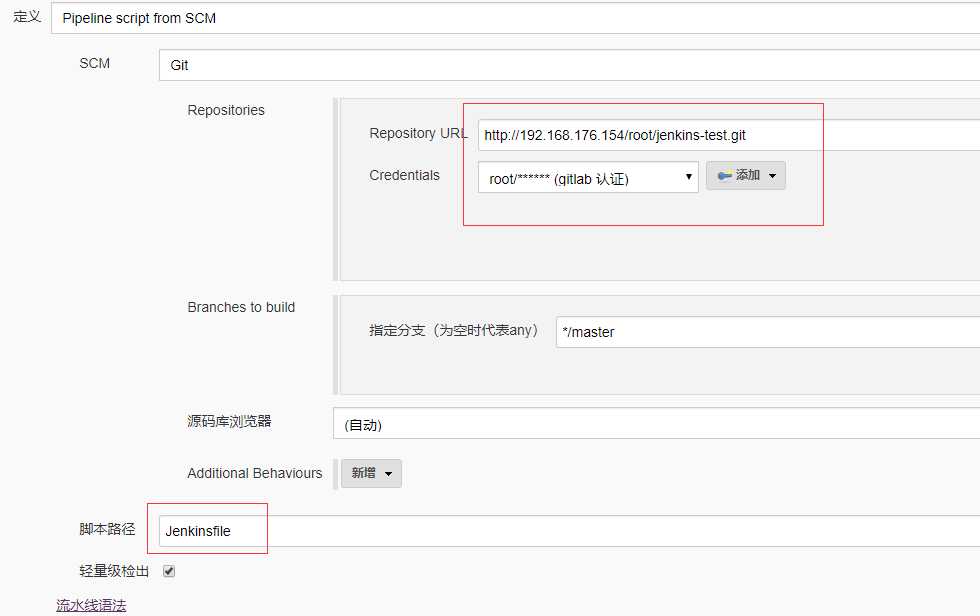Click the 轻量级检出 label text
Viewport: 980px width, 616px height.
click(114, 571)
